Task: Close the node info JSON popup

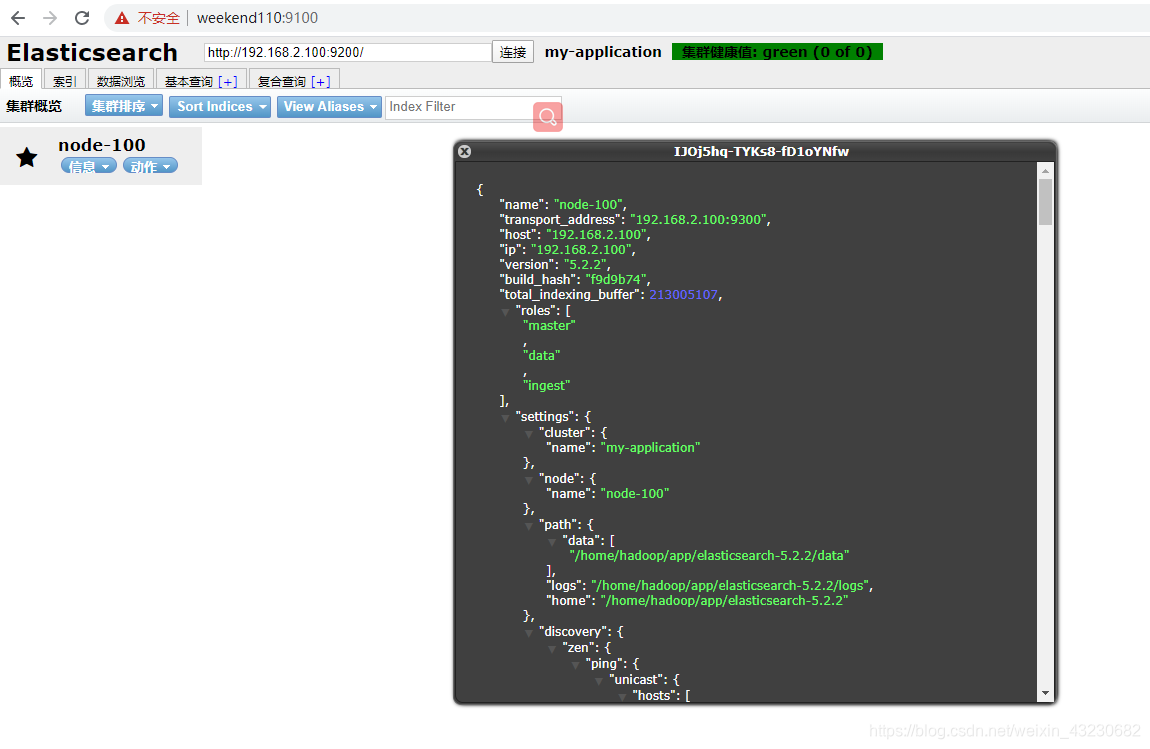Action: tap(464, 152)
